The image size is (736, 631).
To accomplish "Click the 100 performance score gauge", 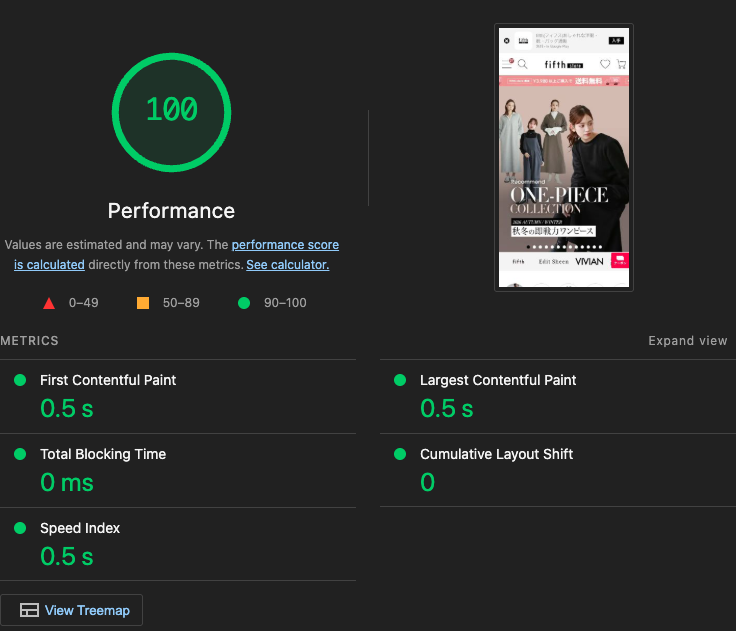I will 171,112.
